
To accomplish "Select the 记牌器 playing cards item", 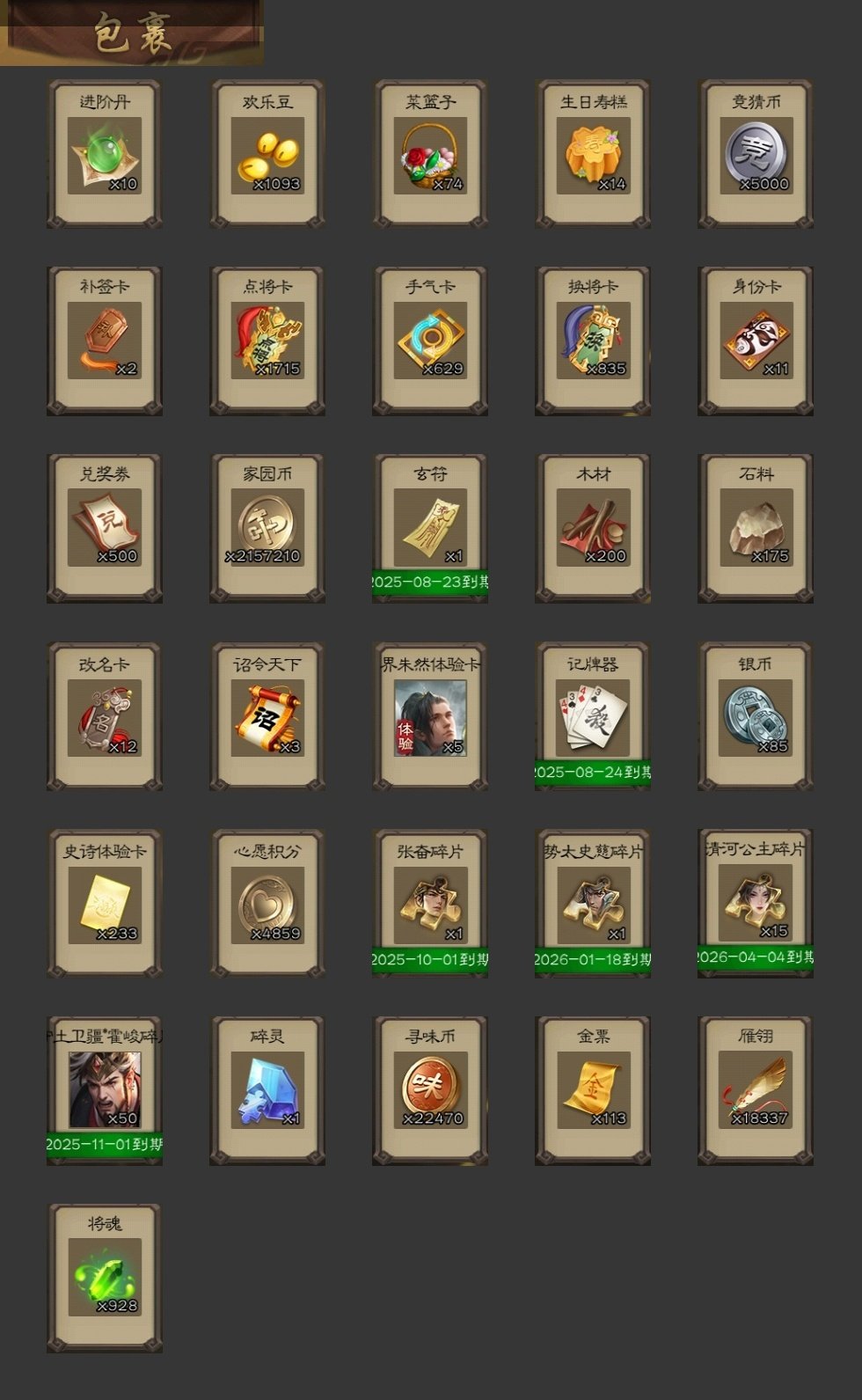I will [593, 716].
